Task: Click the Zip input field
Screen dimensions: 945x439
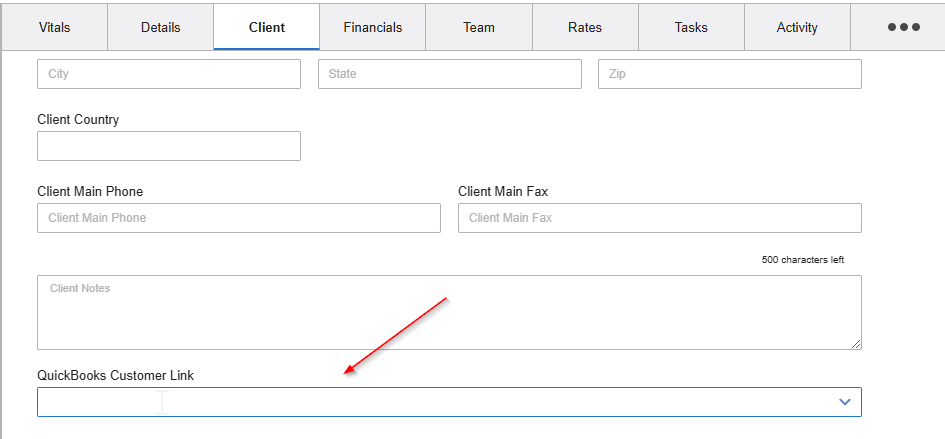Action: (730, 74)
